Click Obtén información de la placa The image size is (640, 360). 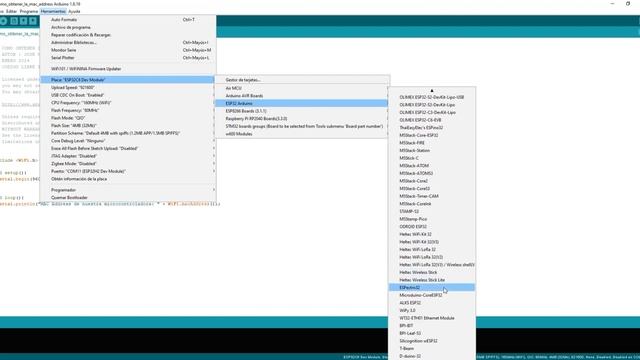(x=127, y=179)
